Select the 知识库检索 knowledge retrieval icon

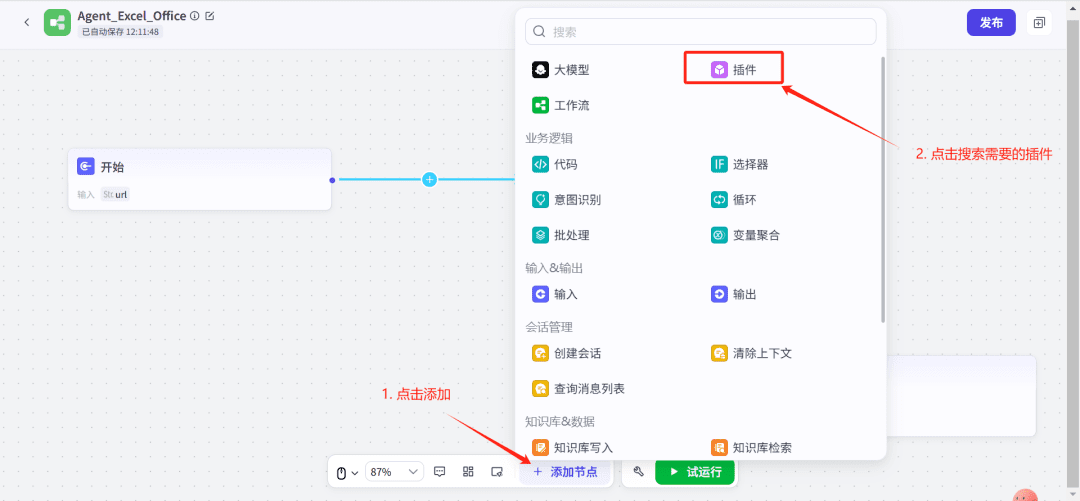[x=719, y=447]
